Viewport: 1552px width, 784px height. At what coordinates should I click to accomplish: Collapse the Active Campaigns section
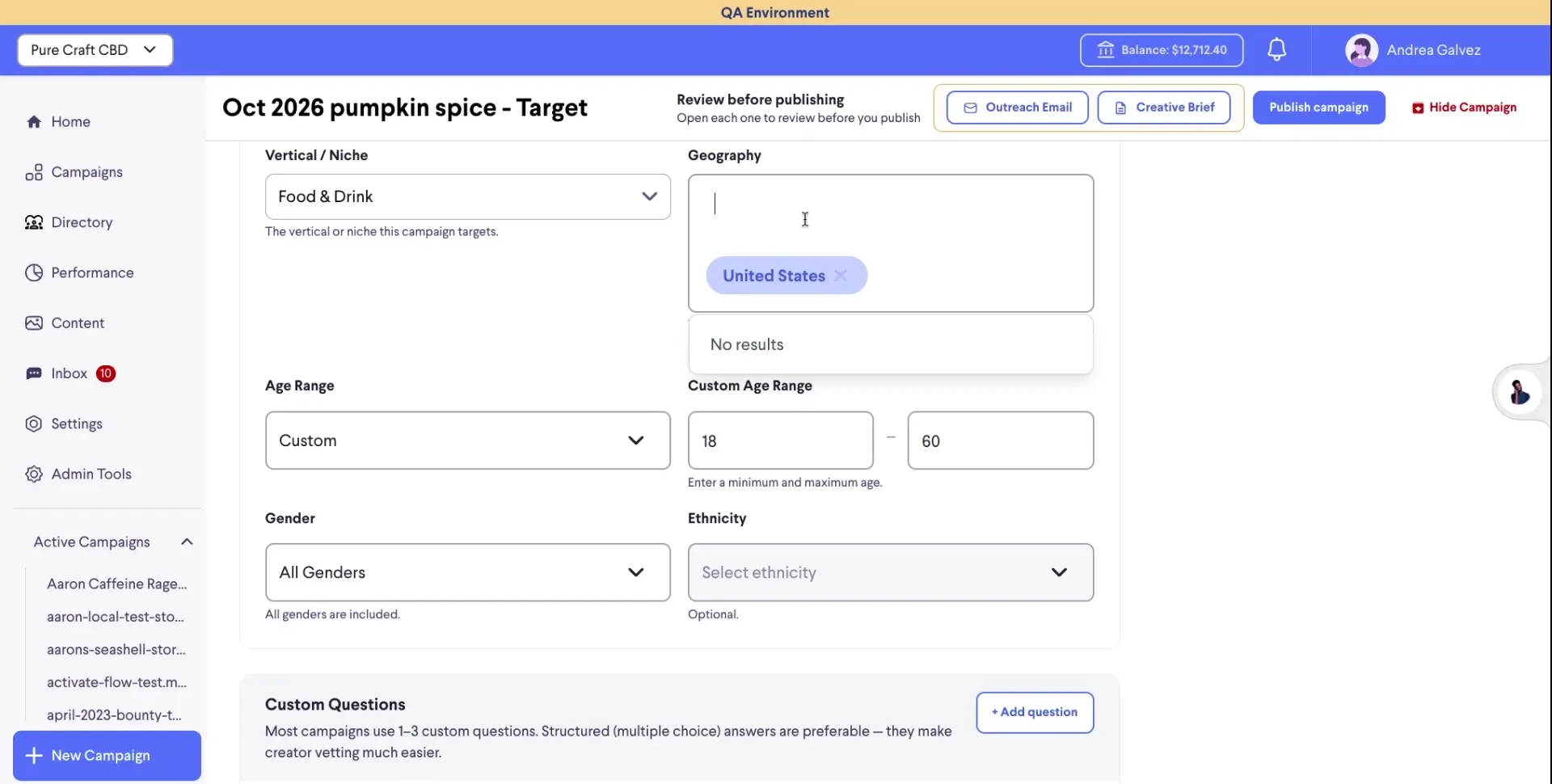(187, 542)
